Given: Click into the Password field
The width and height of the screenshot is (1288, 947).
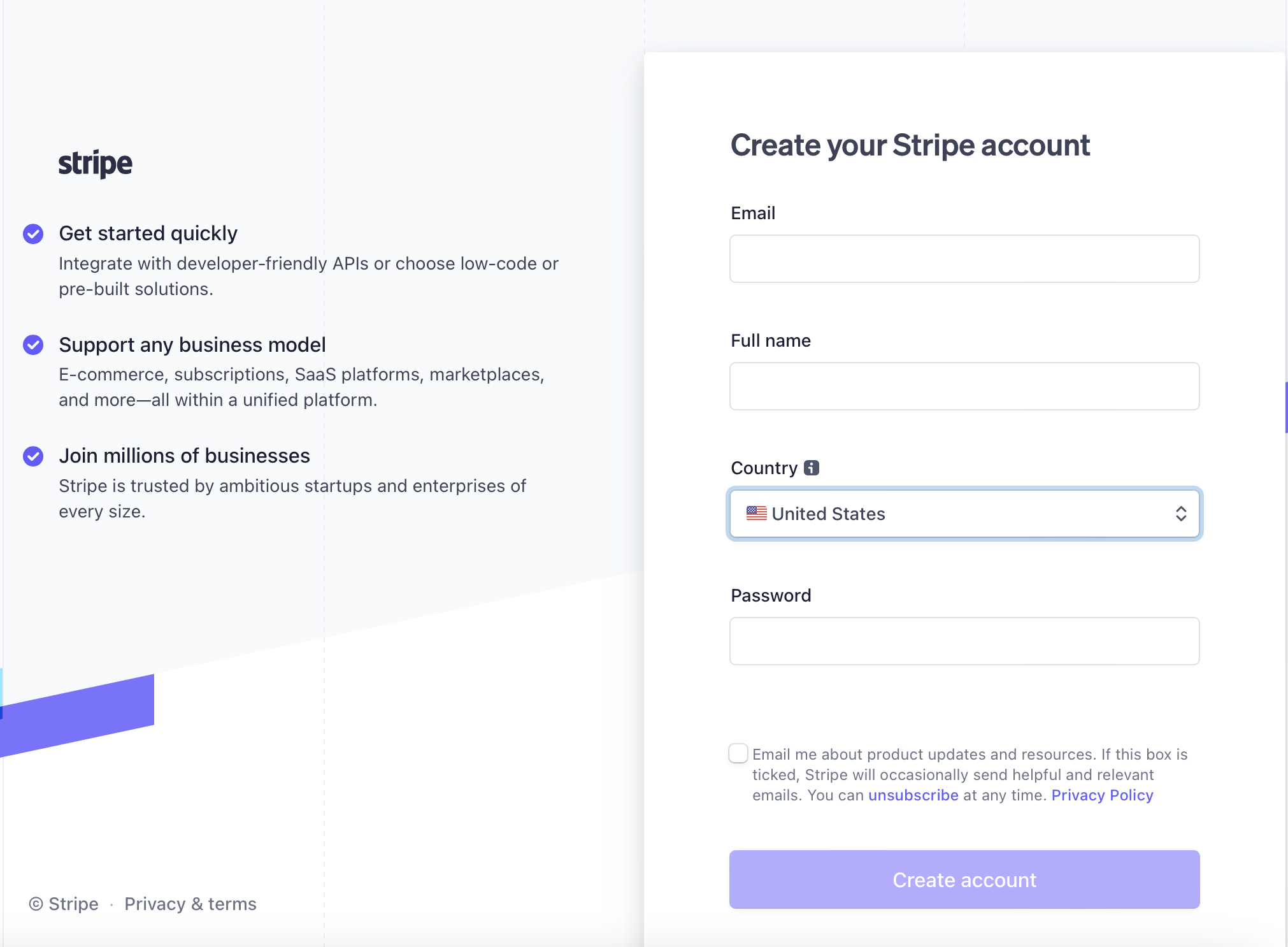Looking at the screenshot, I should 964,641.
